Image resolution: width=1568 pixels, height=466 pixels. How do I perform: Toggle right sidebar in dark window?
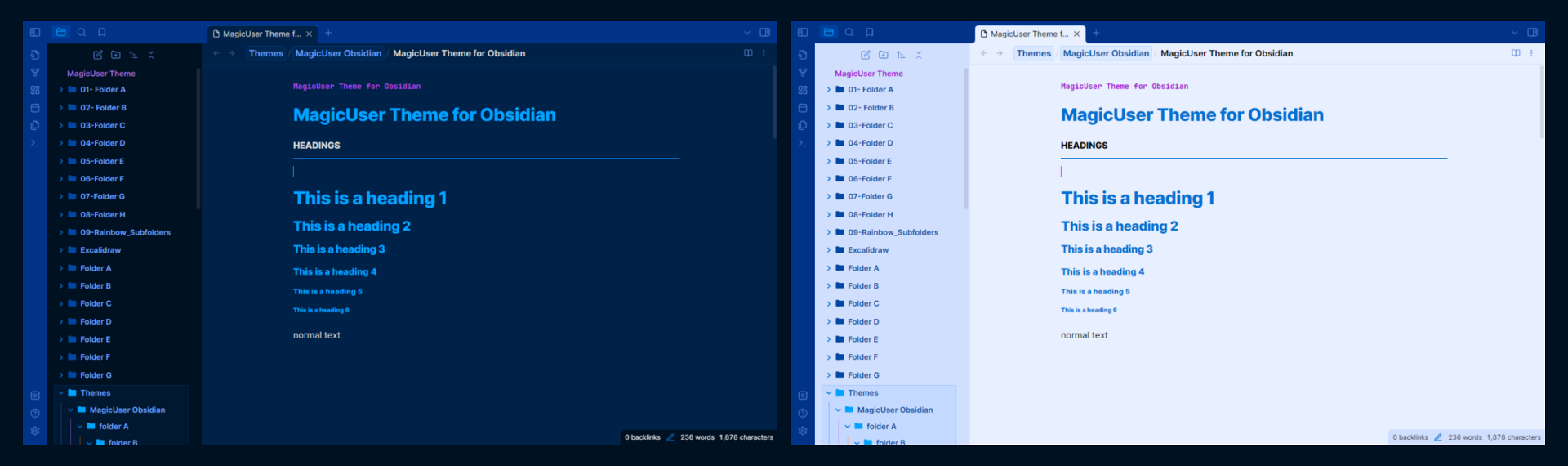pyautogui.click(x=765, y=33)
